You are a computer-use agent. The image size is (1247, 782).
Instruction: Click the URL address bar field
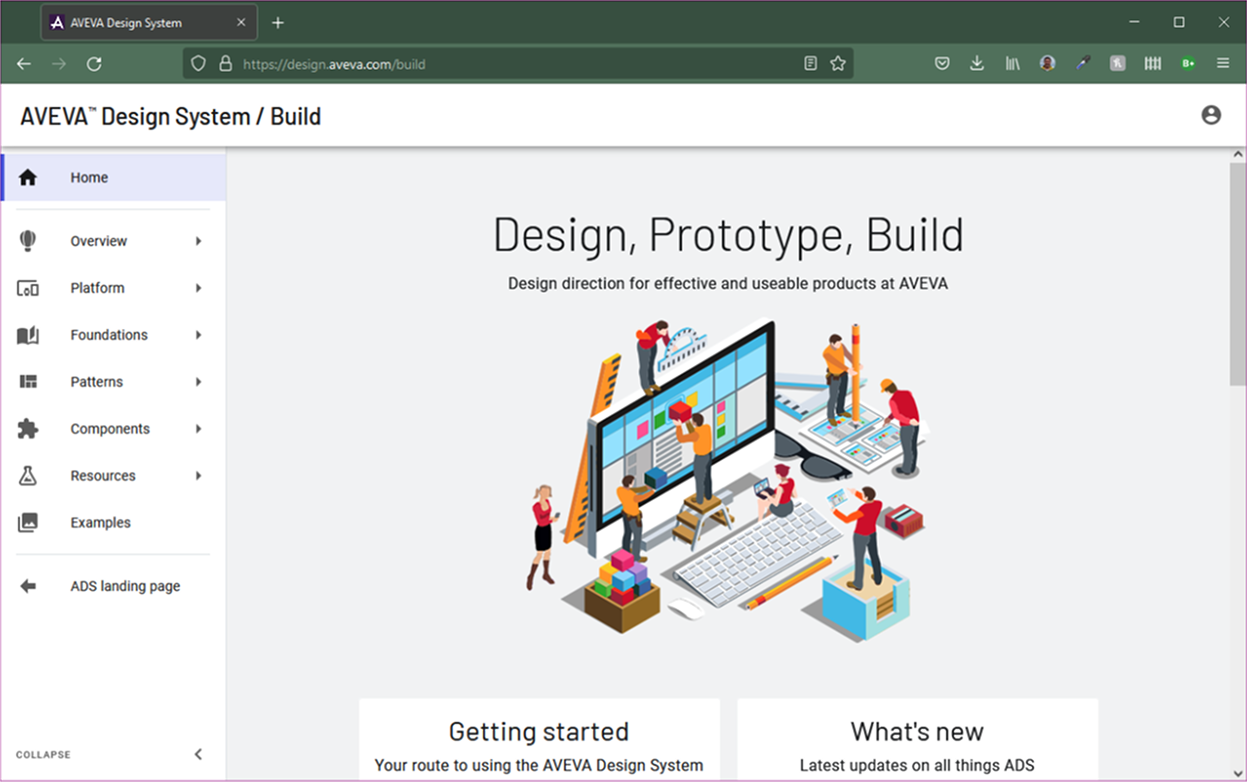pyautogui.click(x=500, y=64)
